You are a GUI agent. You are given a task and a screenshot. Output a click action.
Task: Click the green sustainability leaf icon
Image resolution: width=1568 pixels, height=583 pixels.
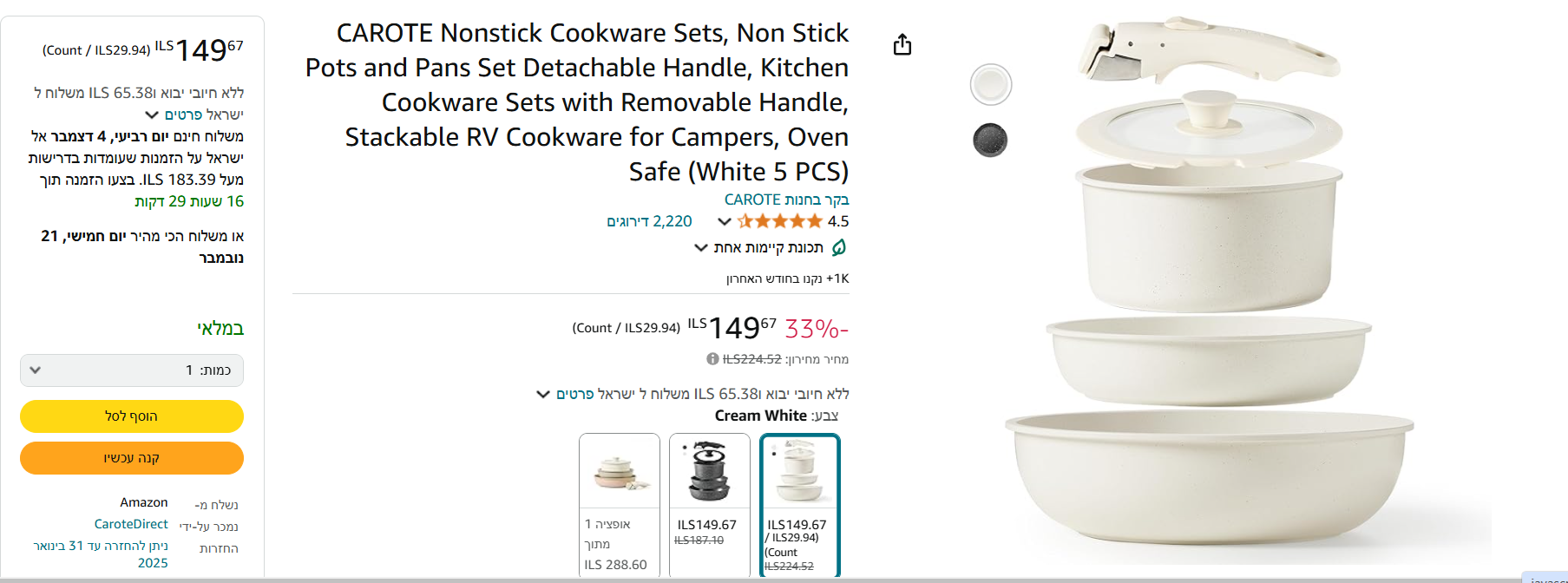pos(839,248)
